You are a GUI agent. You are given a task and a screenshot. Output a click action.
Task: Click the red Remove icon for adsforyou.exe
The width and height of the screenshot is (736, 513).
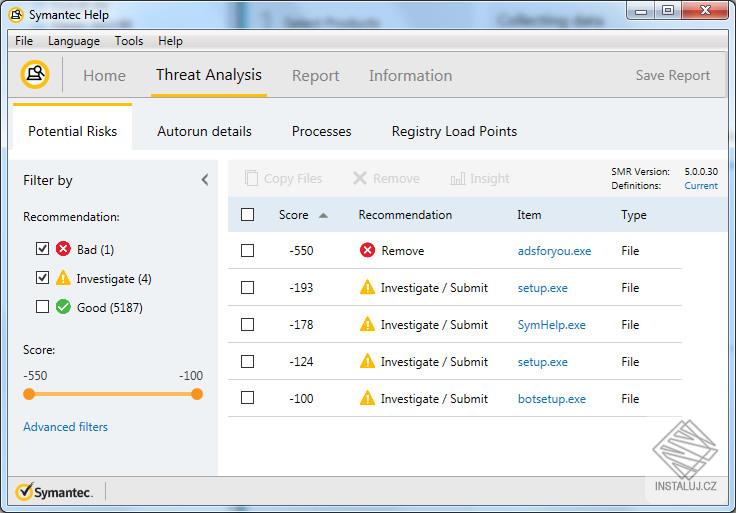coord(367,251)
